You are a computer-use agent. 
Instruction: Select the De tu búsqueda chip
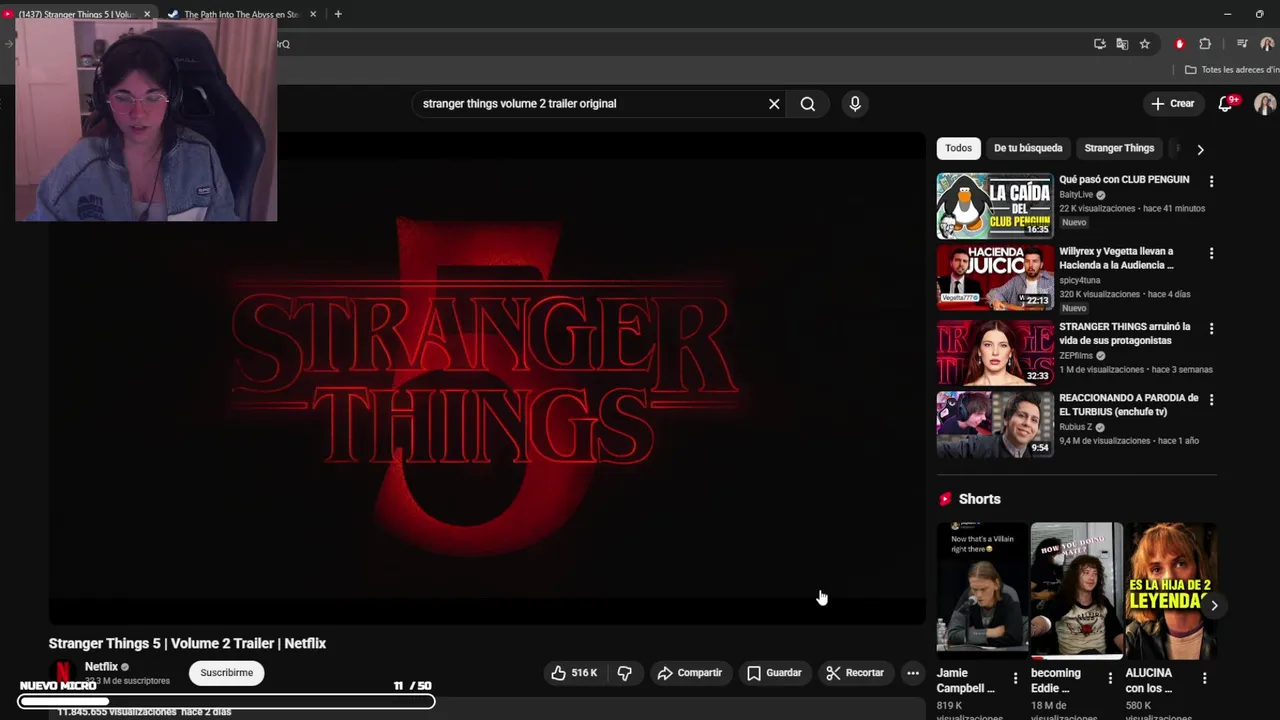coord(1028,148)
